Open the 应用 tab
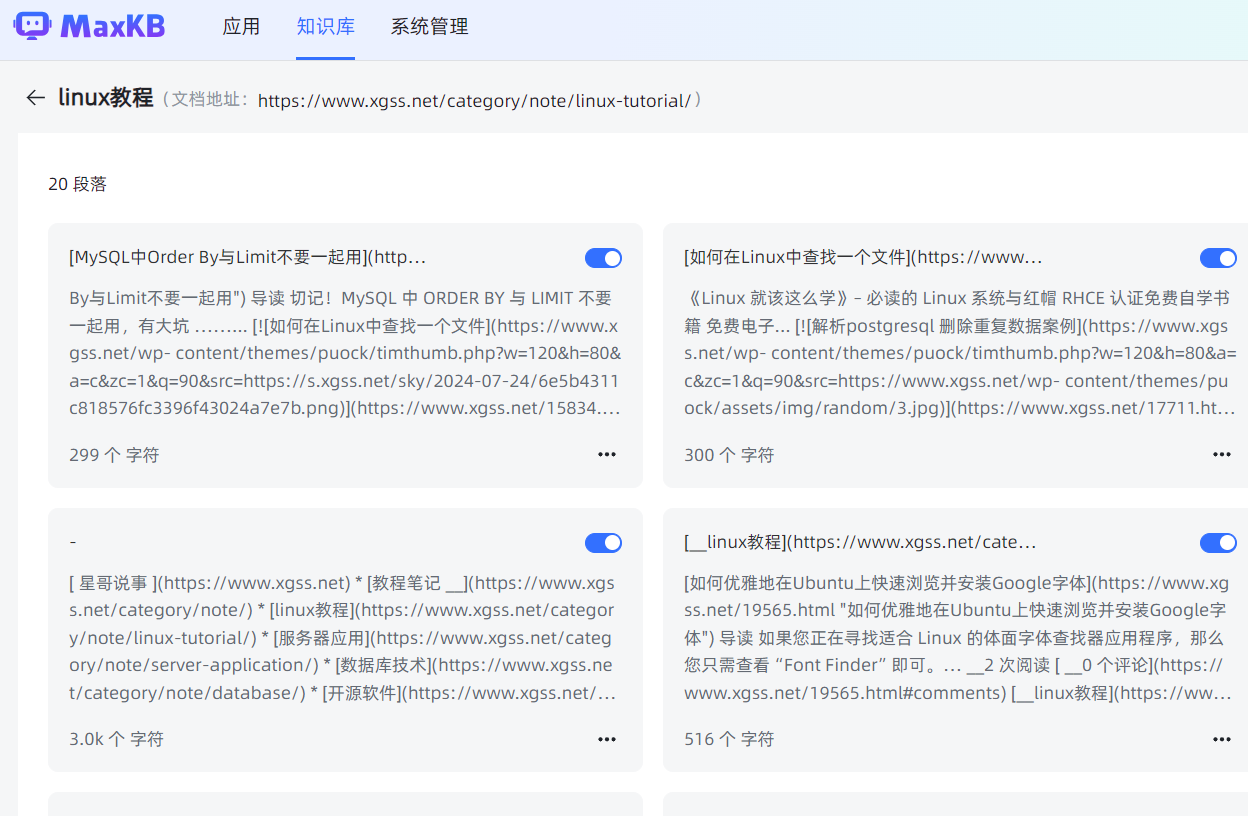 pos(241,27)
